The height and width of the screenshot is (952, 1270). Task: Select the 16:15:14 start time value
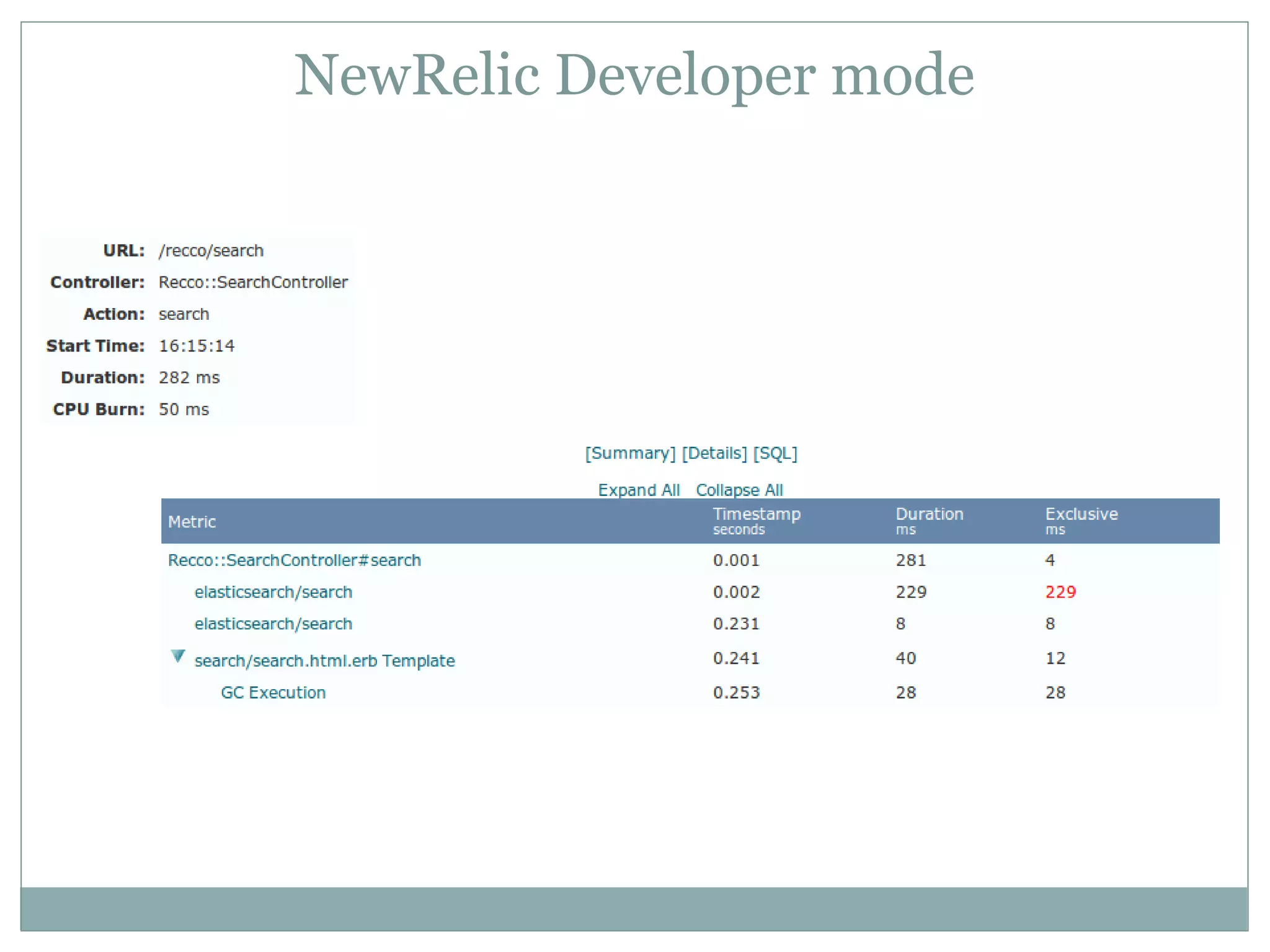tap(197, 346)
